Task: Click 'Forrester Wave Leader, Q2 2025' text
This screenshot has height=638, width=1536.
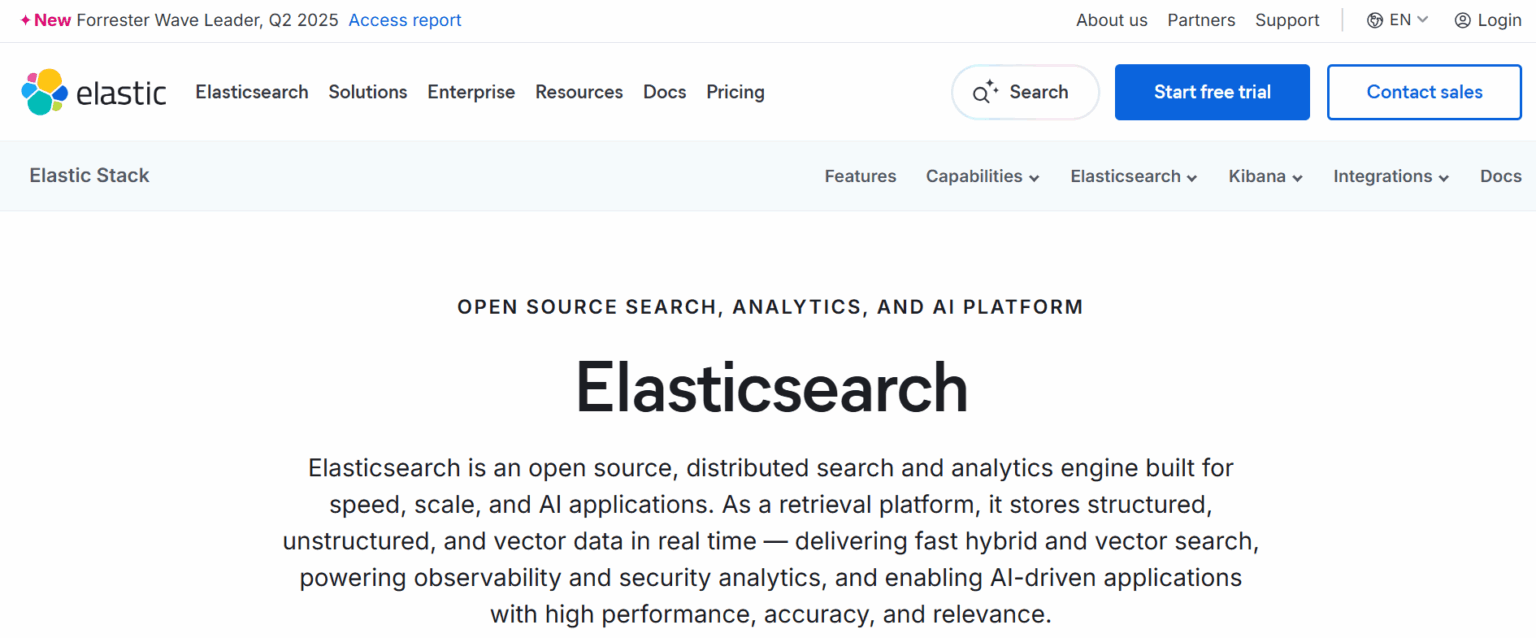Action: coord(207,20)
